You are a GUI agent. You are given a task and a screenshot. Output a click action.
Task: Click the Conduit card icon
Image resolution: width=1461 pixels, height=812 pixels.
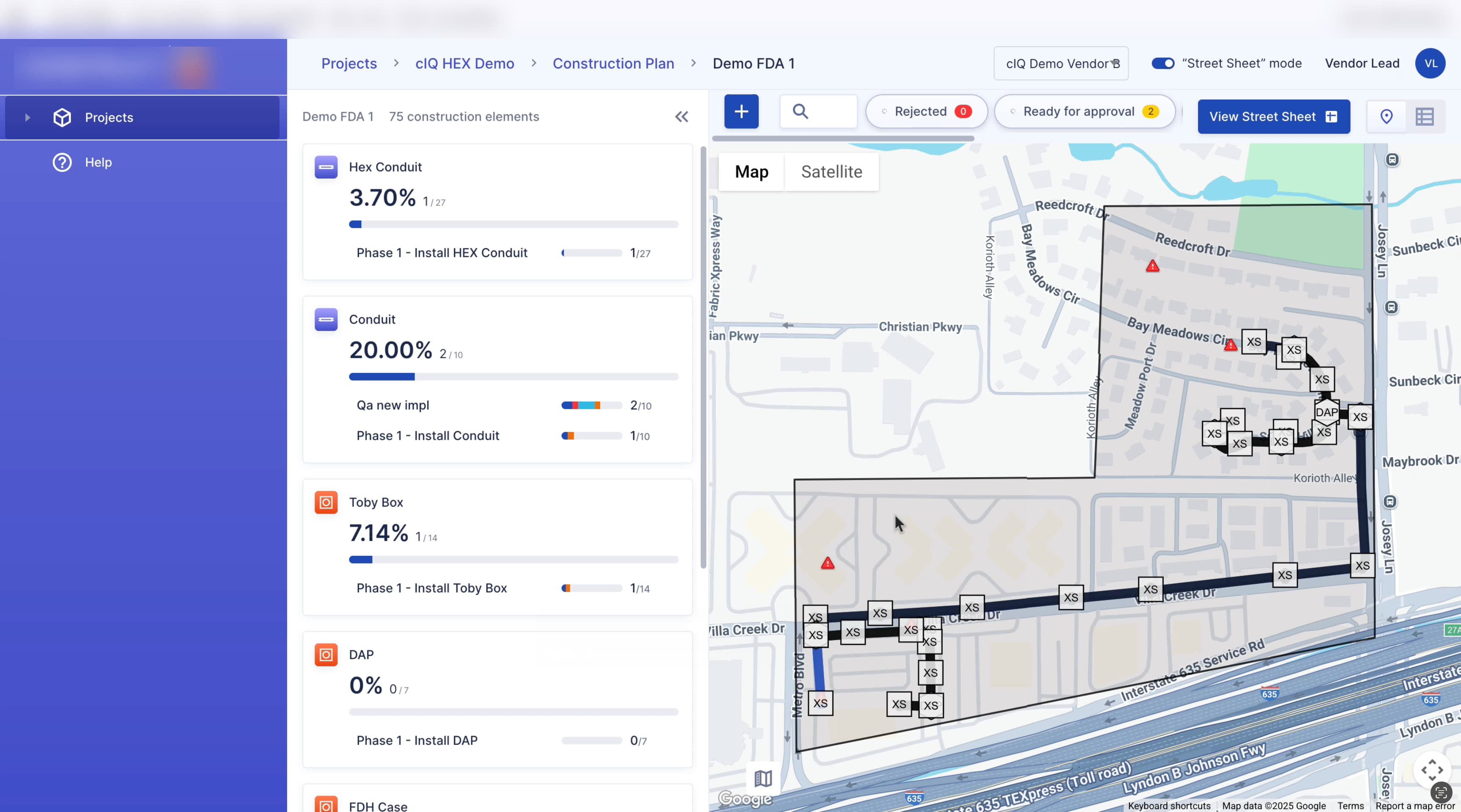(326, 320)
